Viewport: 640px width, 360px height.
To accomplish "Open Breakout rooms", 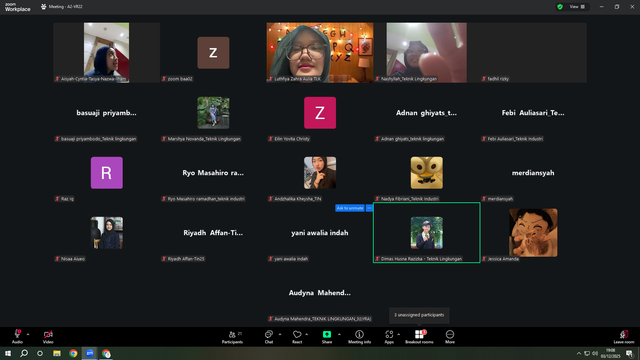I will [419, 336].
